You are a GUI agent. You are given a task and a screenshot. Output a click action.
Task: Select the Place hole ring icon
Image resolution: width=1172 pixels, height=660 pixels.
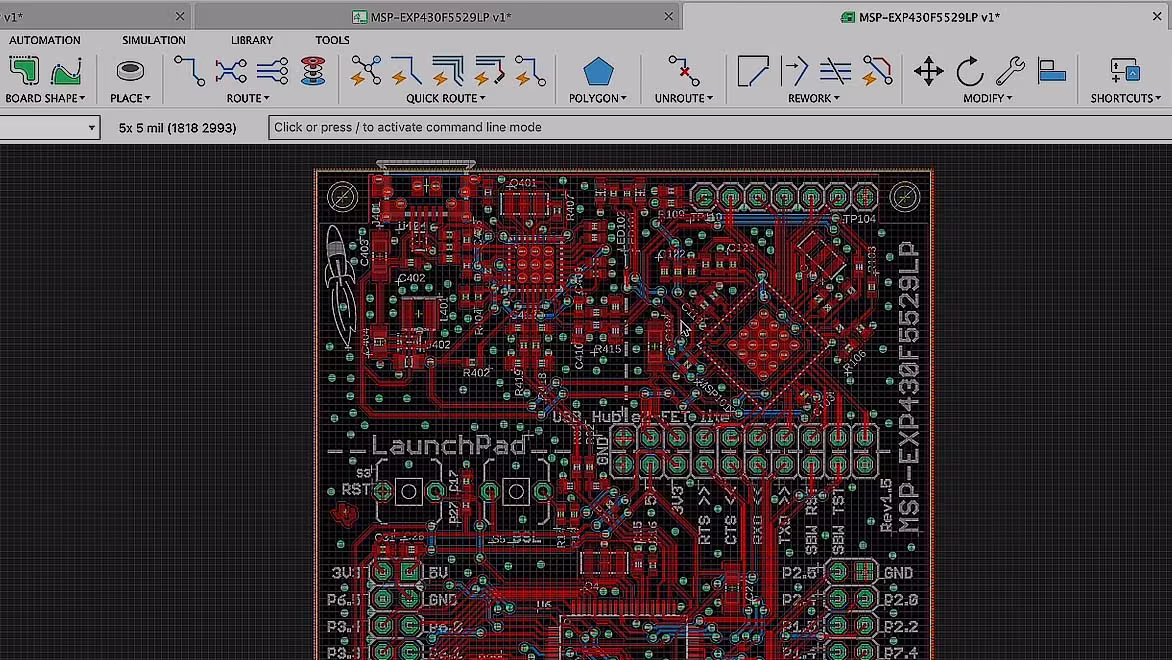[130, 71]
